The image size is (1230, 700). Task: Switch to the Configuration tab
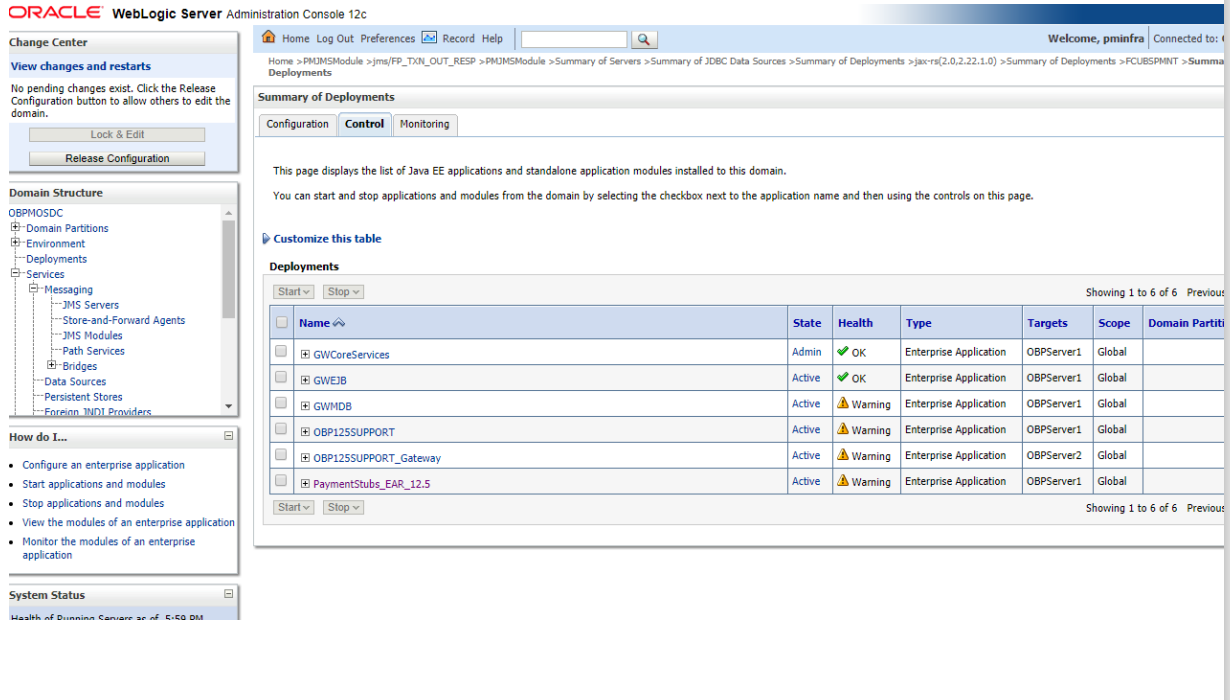[x=296, y=124]
